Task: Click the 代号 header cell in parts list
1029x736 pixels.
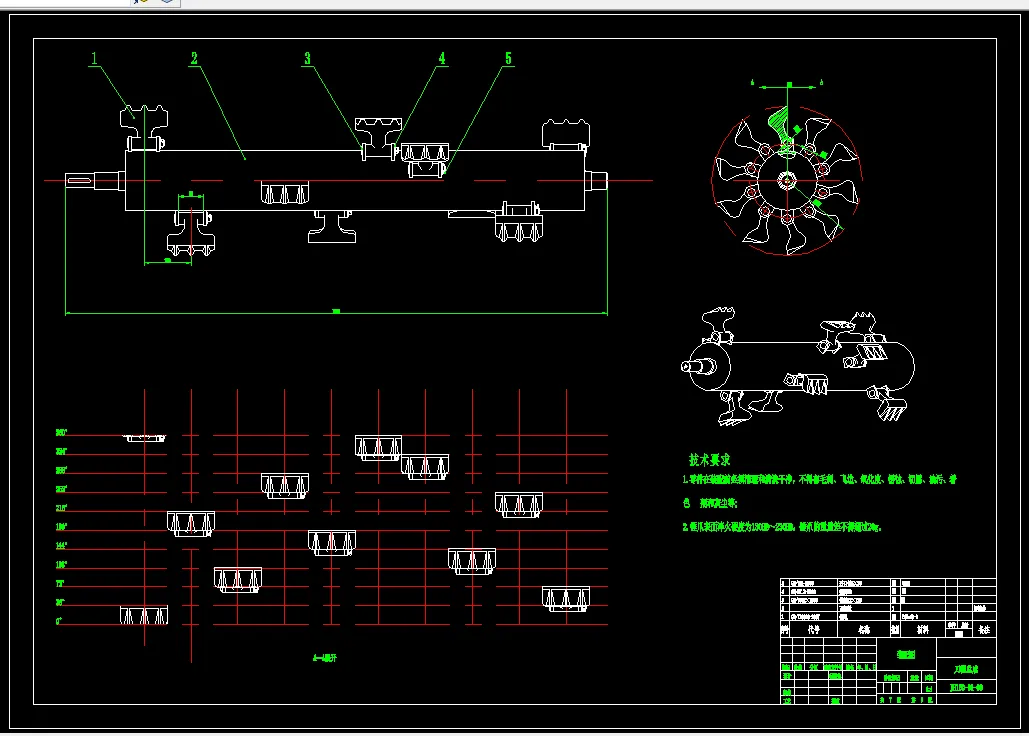Action: [x=814, y=629]
